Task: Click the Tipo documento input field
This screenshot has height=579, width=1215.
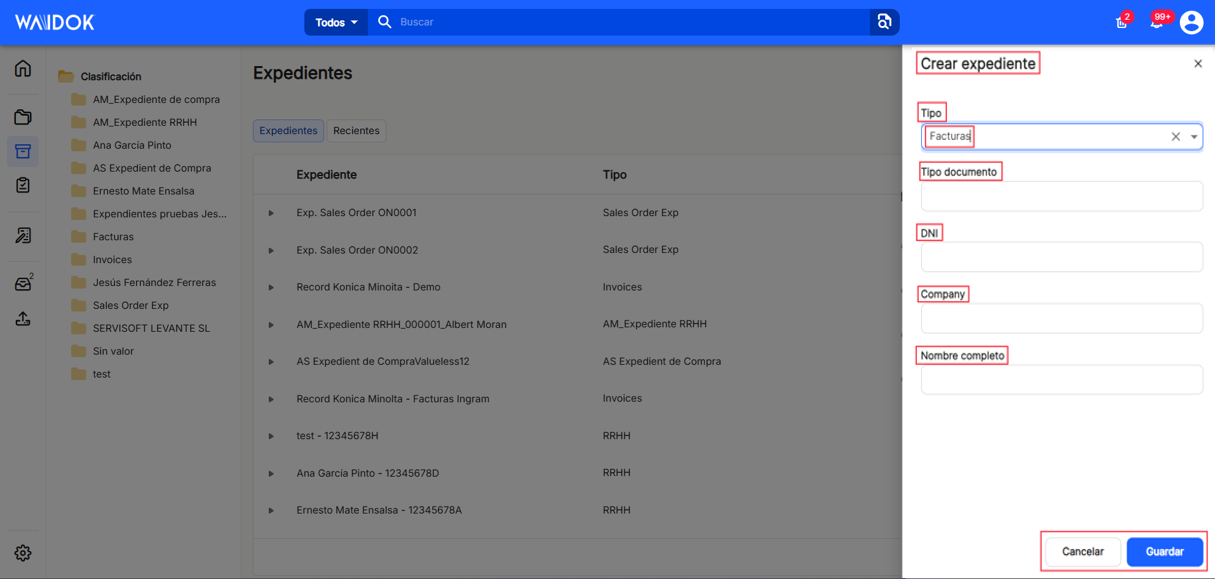Action: pos(1061,196)
